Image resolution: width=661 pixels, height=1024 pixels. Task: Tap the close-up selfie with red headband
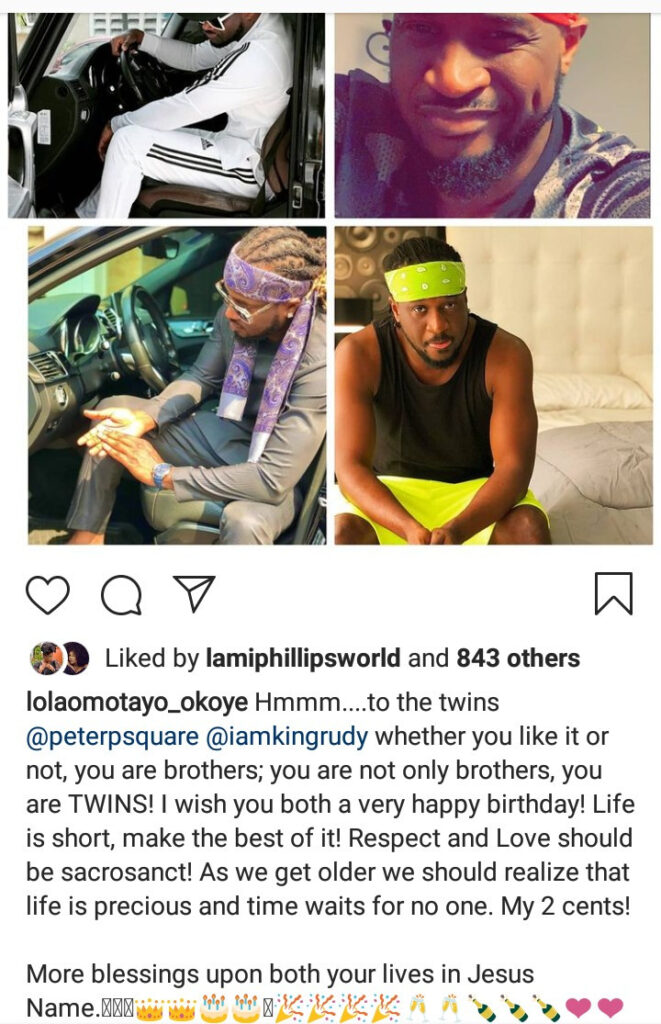(x=492, y=116)
